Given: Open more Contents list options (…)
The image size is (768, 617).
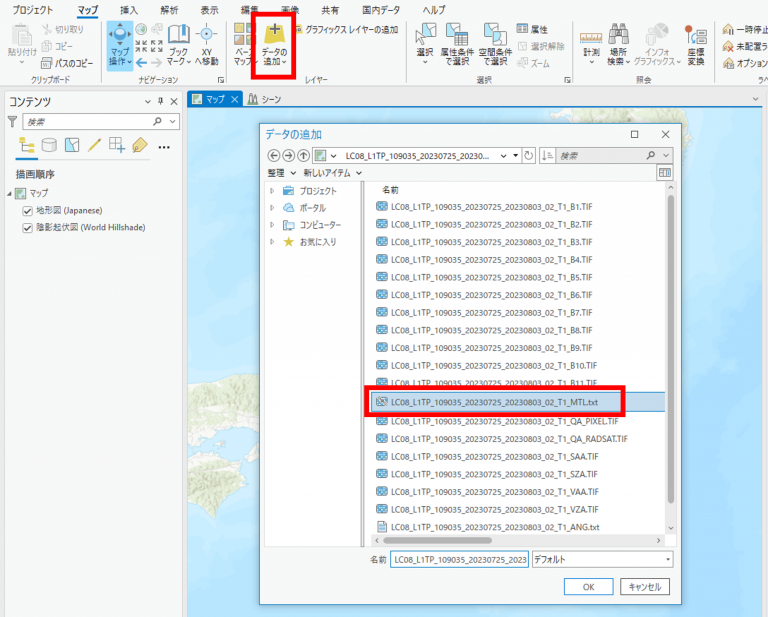Looking at the screenshot, I should pos(164,147).
